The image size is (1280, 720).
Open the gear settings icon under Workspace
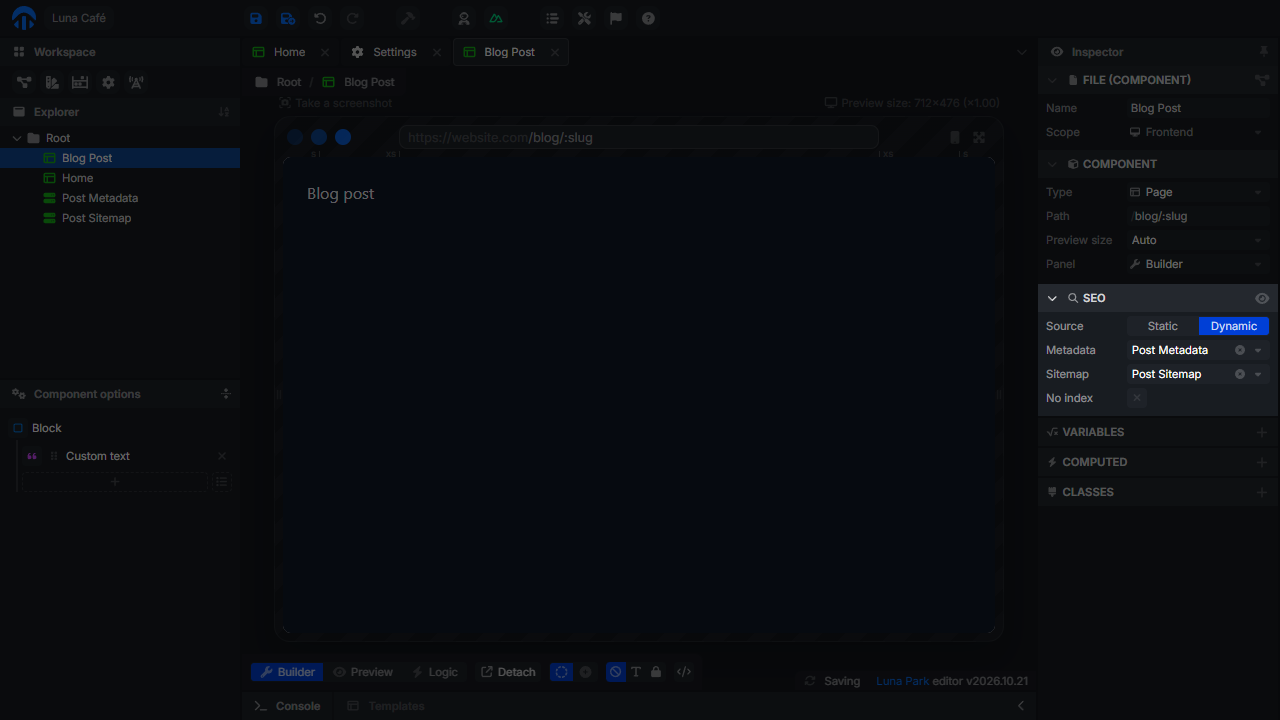pos(108,82)
